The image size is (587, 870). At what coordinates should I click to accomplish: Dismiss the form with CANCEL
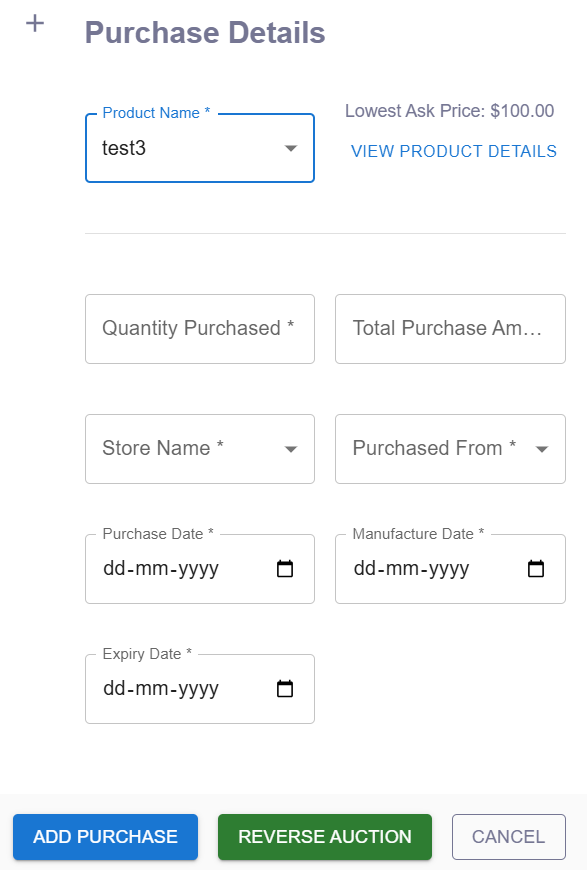[x=509, y=837]
